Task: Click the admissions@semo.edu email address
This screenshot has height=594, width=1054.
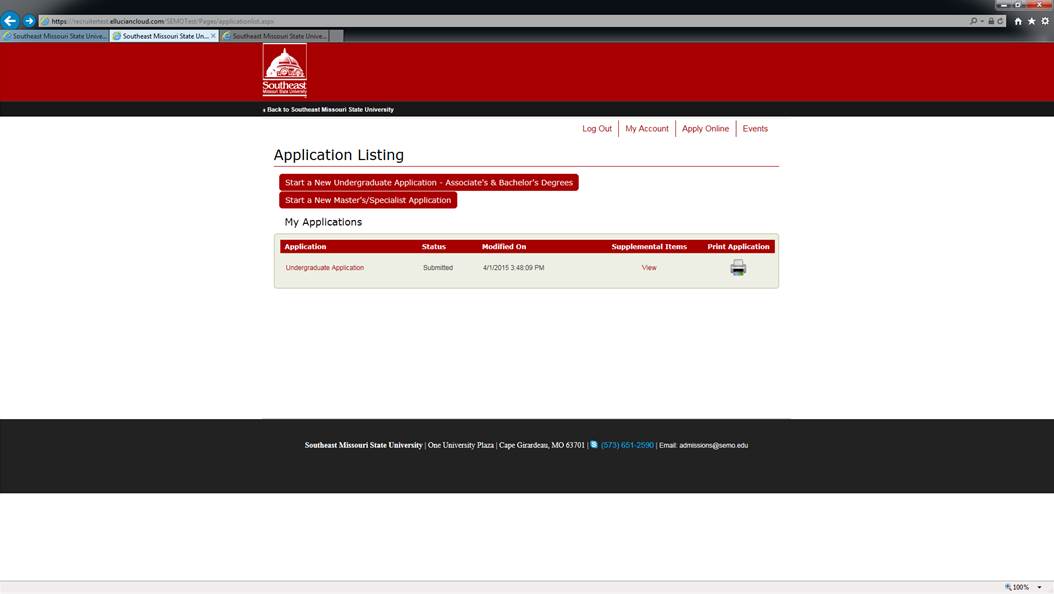Action: click(x=713, y=445)
